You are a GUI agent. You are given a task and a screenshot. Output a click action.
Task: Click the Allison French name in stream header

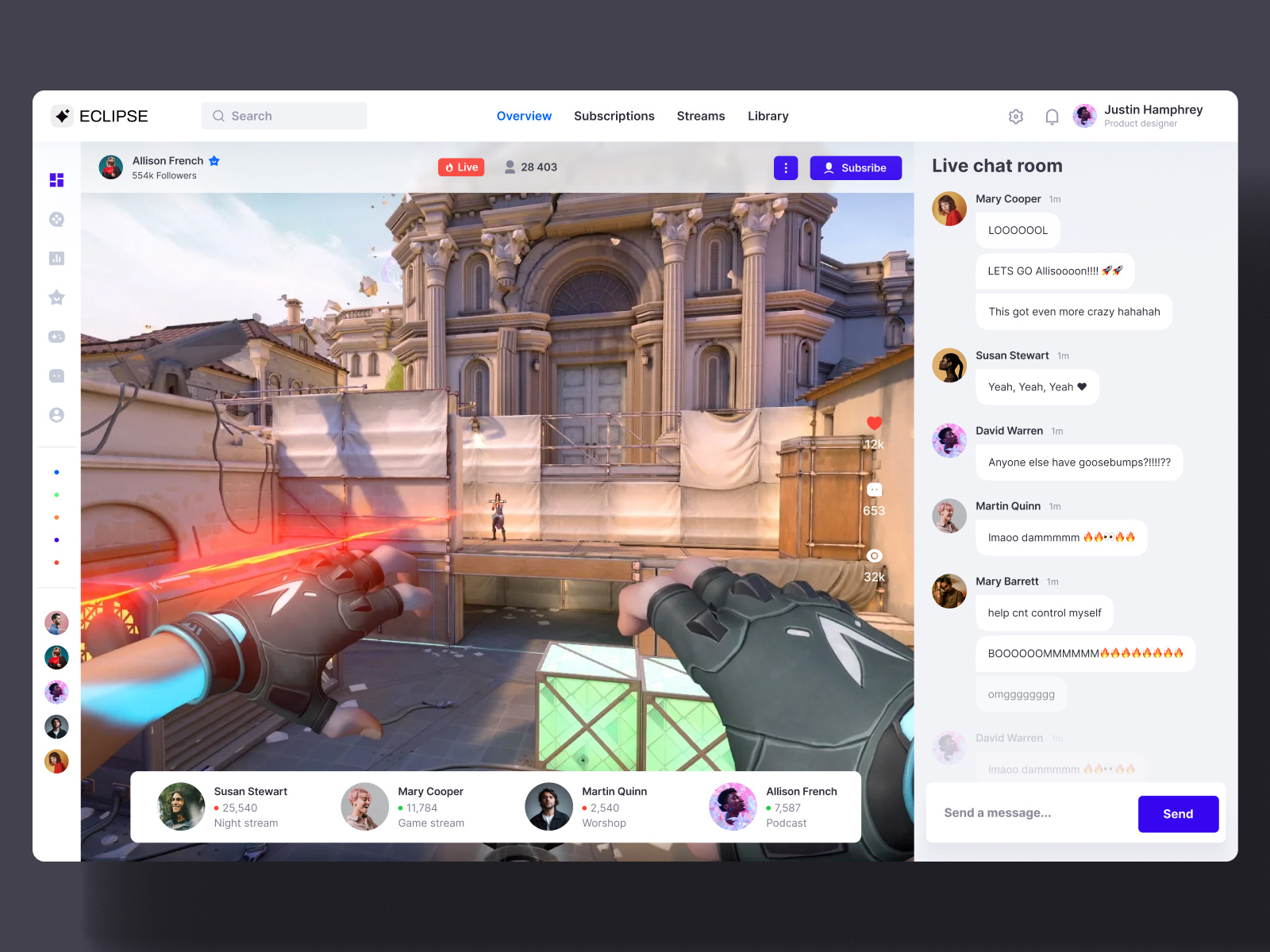(167, 161)
